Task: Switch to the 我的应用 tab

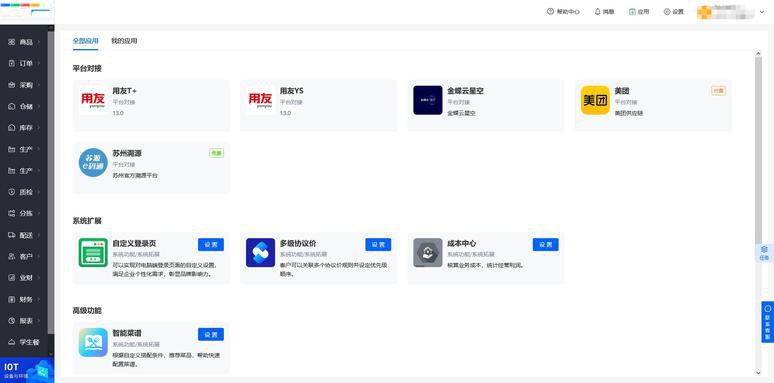Action: pos(124,41)
